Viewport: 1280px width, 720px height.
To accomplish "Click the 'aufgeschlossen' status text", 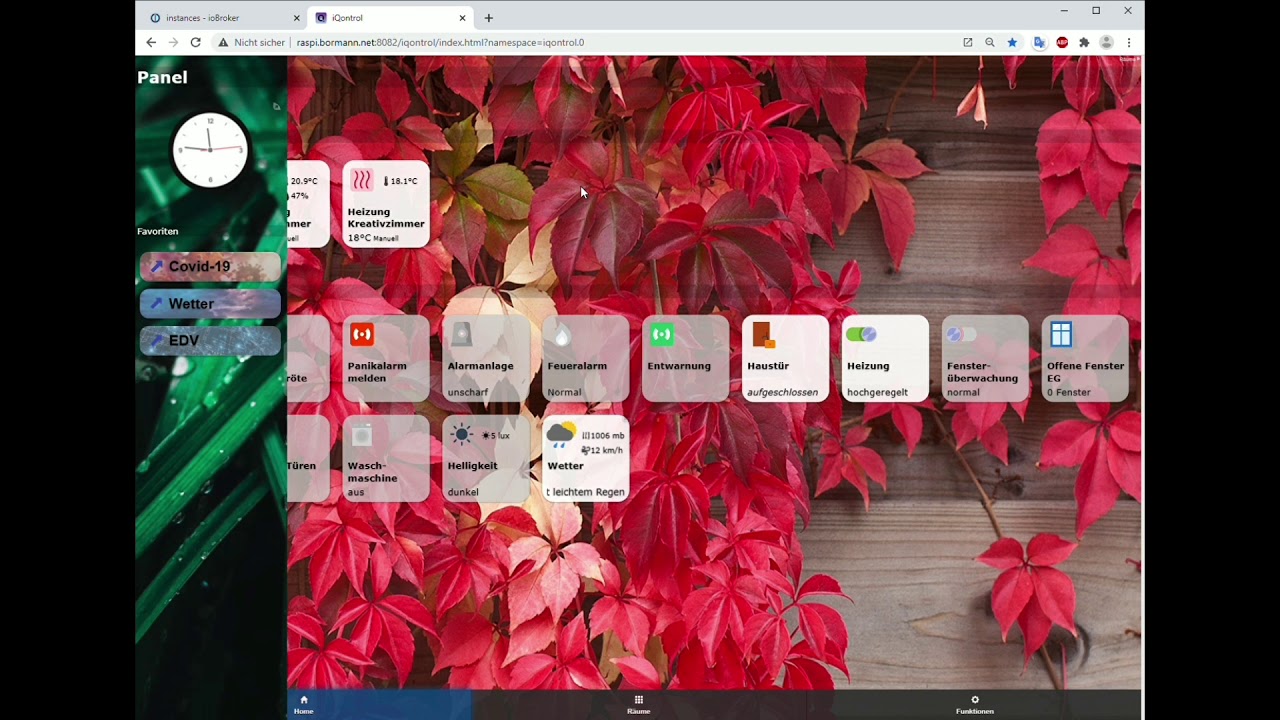I will tap(782, 392).
